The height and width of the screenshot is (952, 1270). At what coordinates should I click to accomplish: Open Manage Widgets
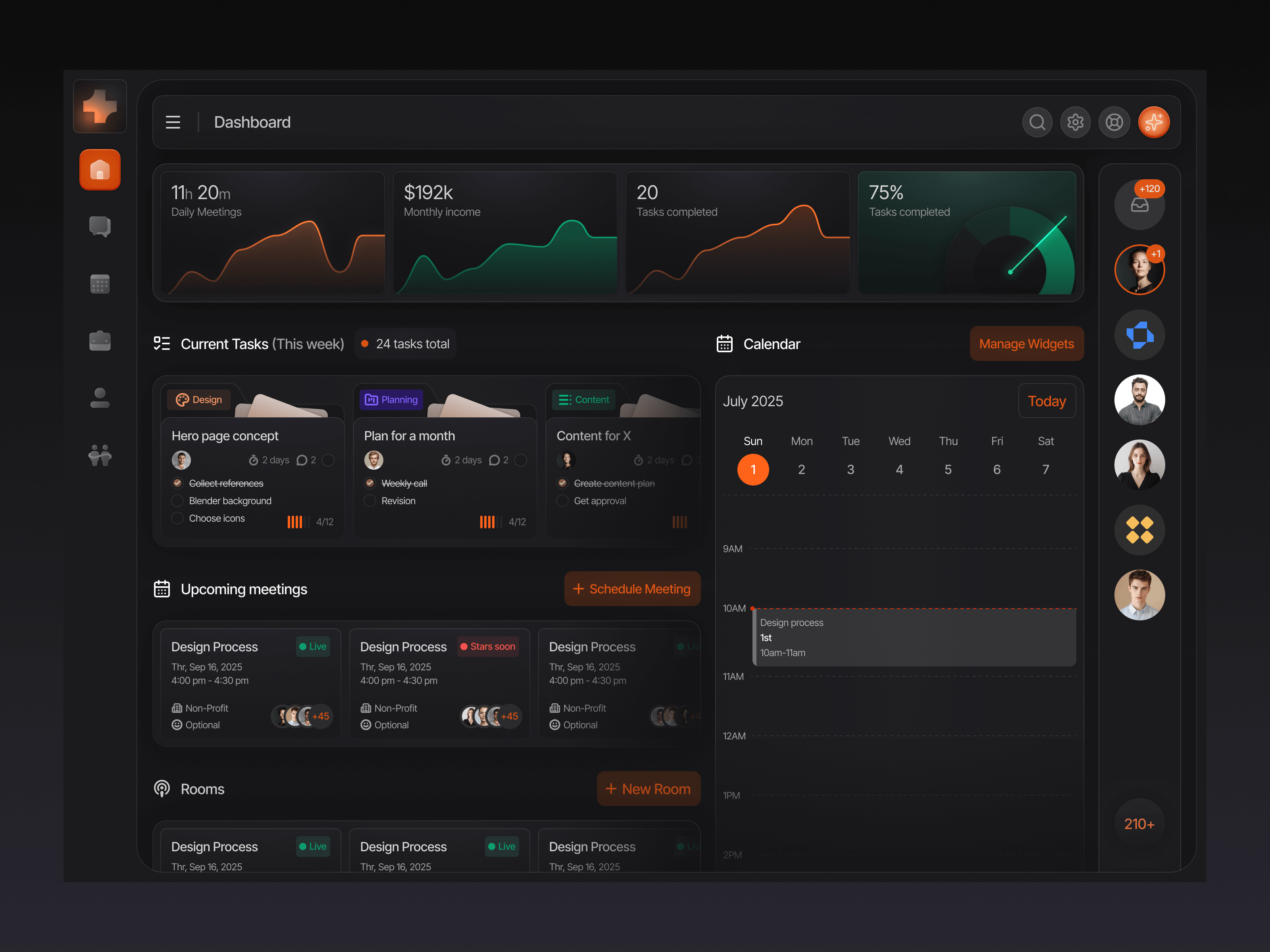(1026, 343)
